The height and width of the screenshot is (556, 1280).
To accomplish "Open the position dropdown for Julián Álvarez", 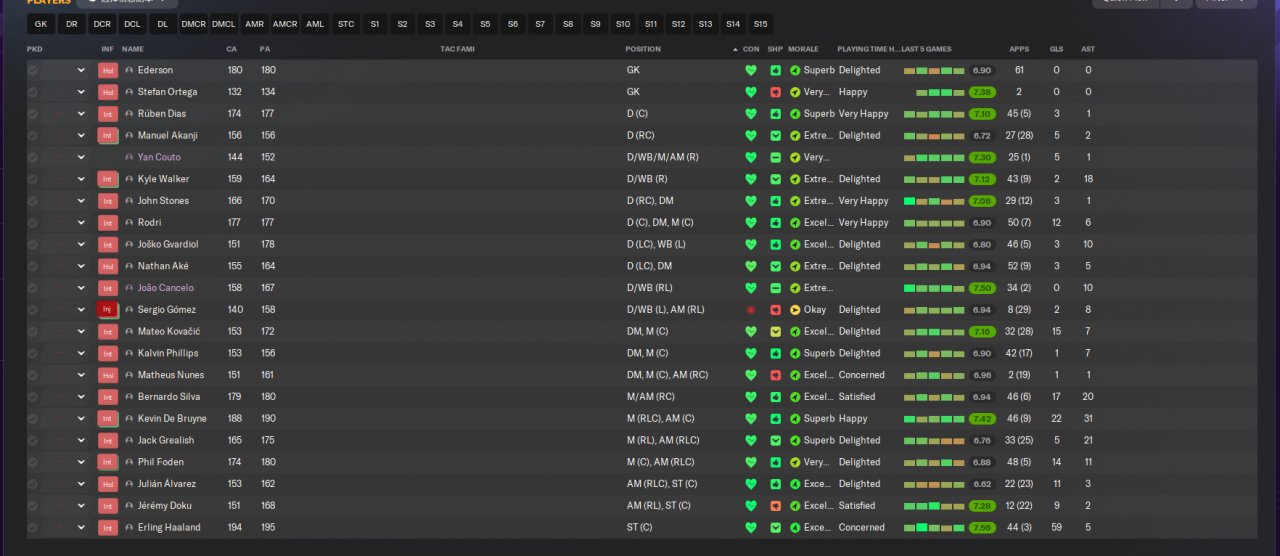I will [81, 484].
